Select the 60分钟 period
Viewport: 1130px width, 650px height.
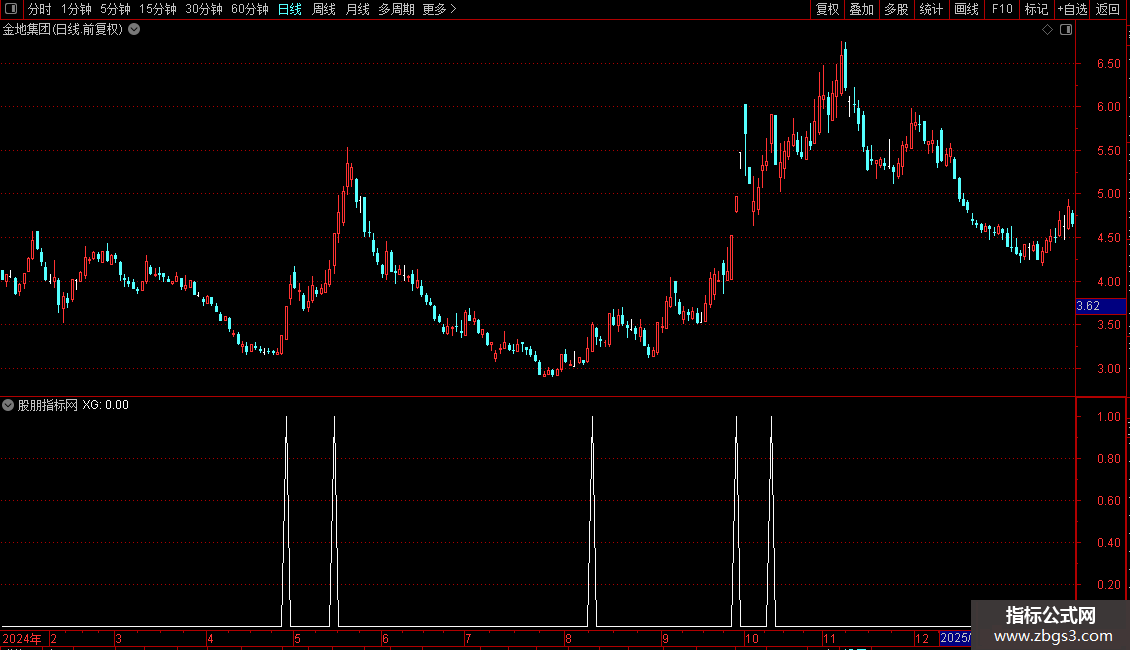click(x=250, y=9)
